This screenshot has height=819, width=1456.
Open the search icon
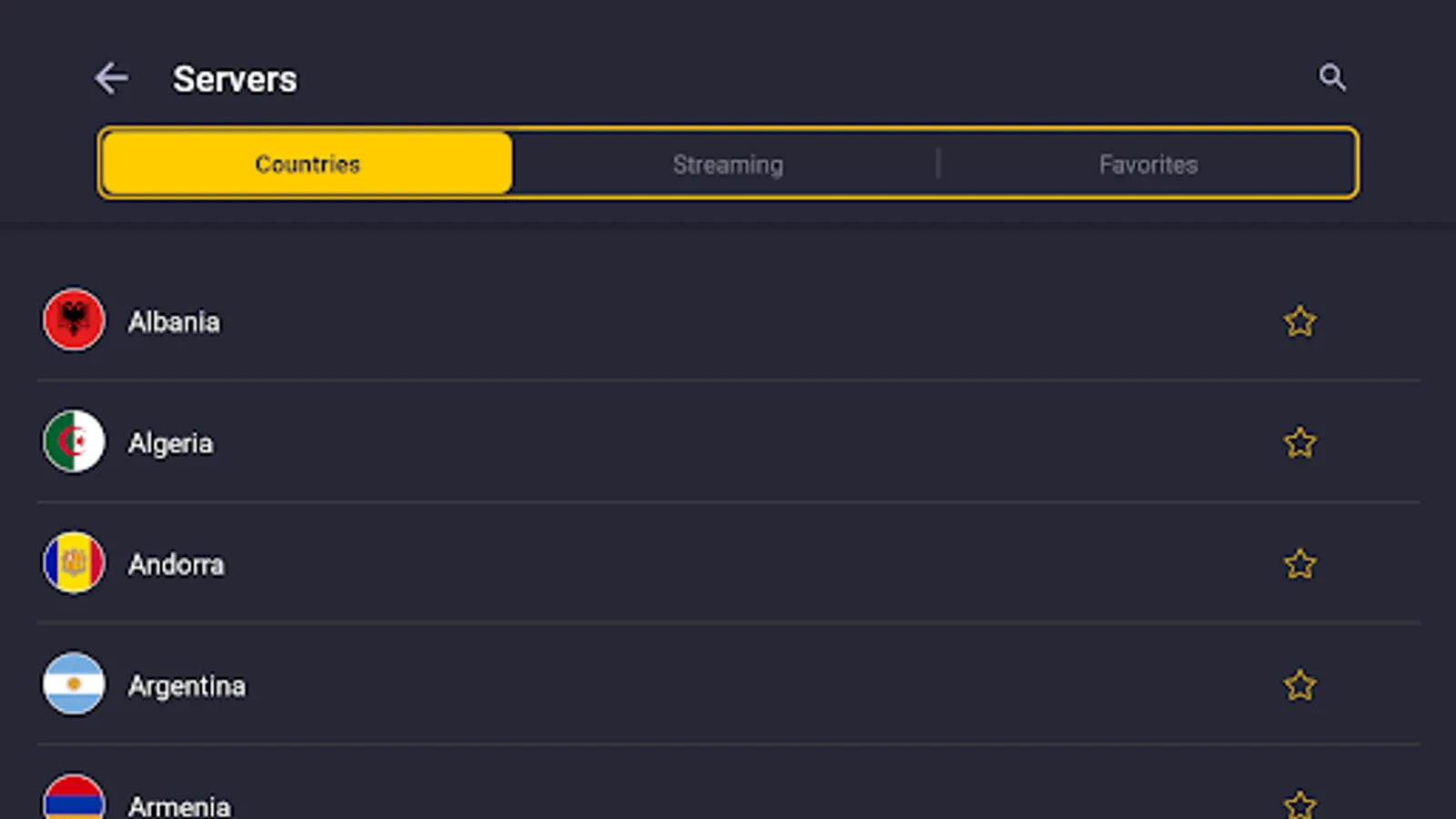[1332, 78]
